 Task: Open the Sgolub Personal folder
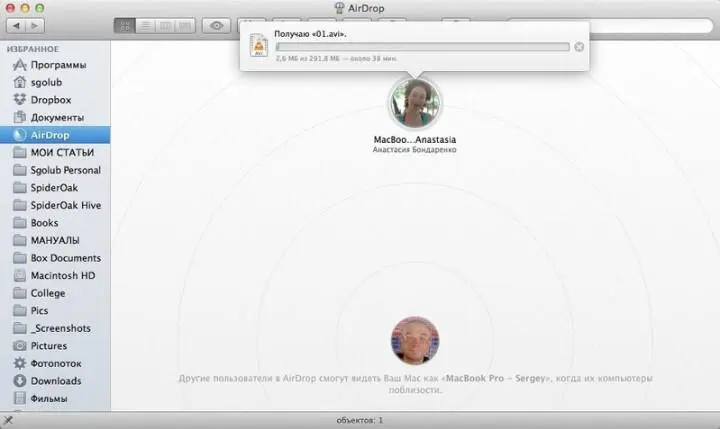click(55, 170)
